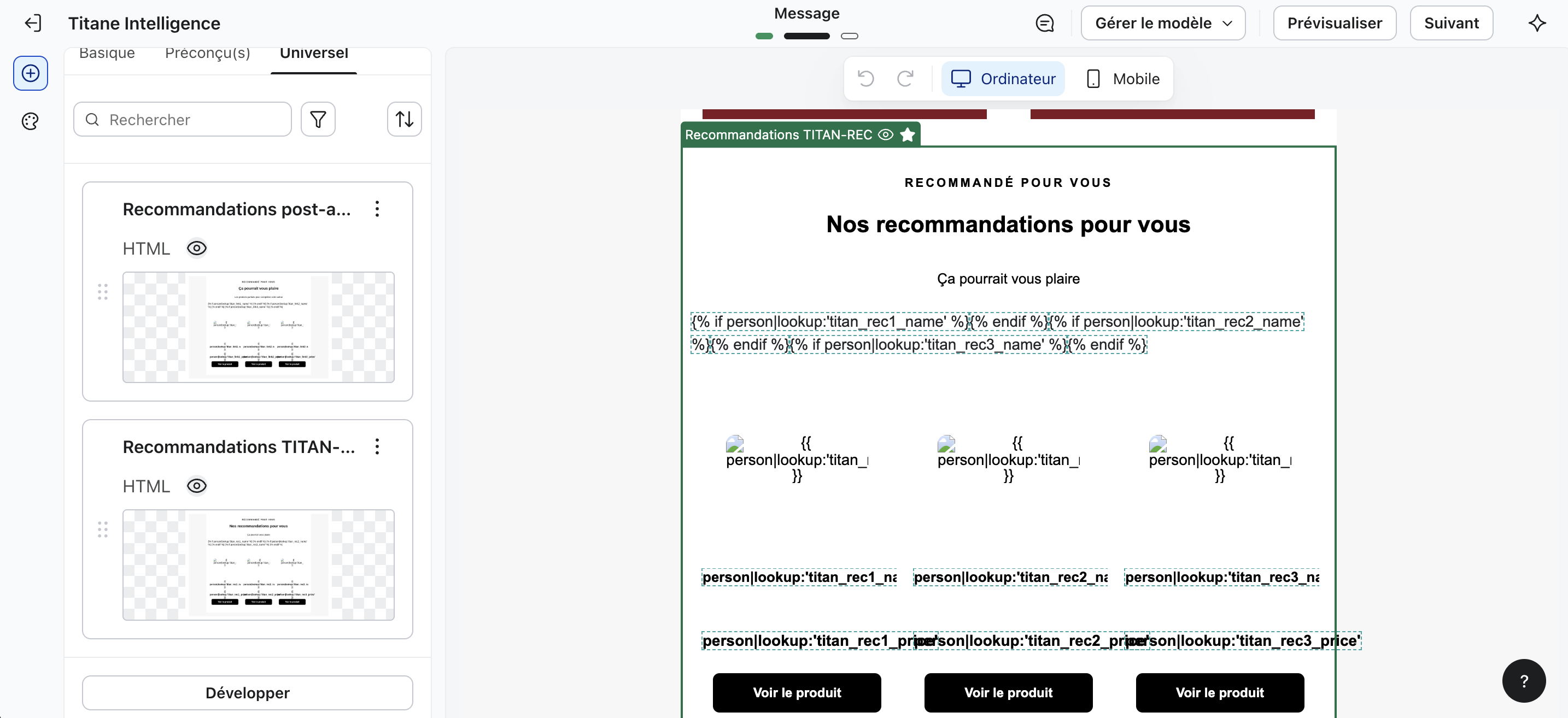1568x718 pixels.
Task: Focus the Rechercher search field
Action: (183, 119)
